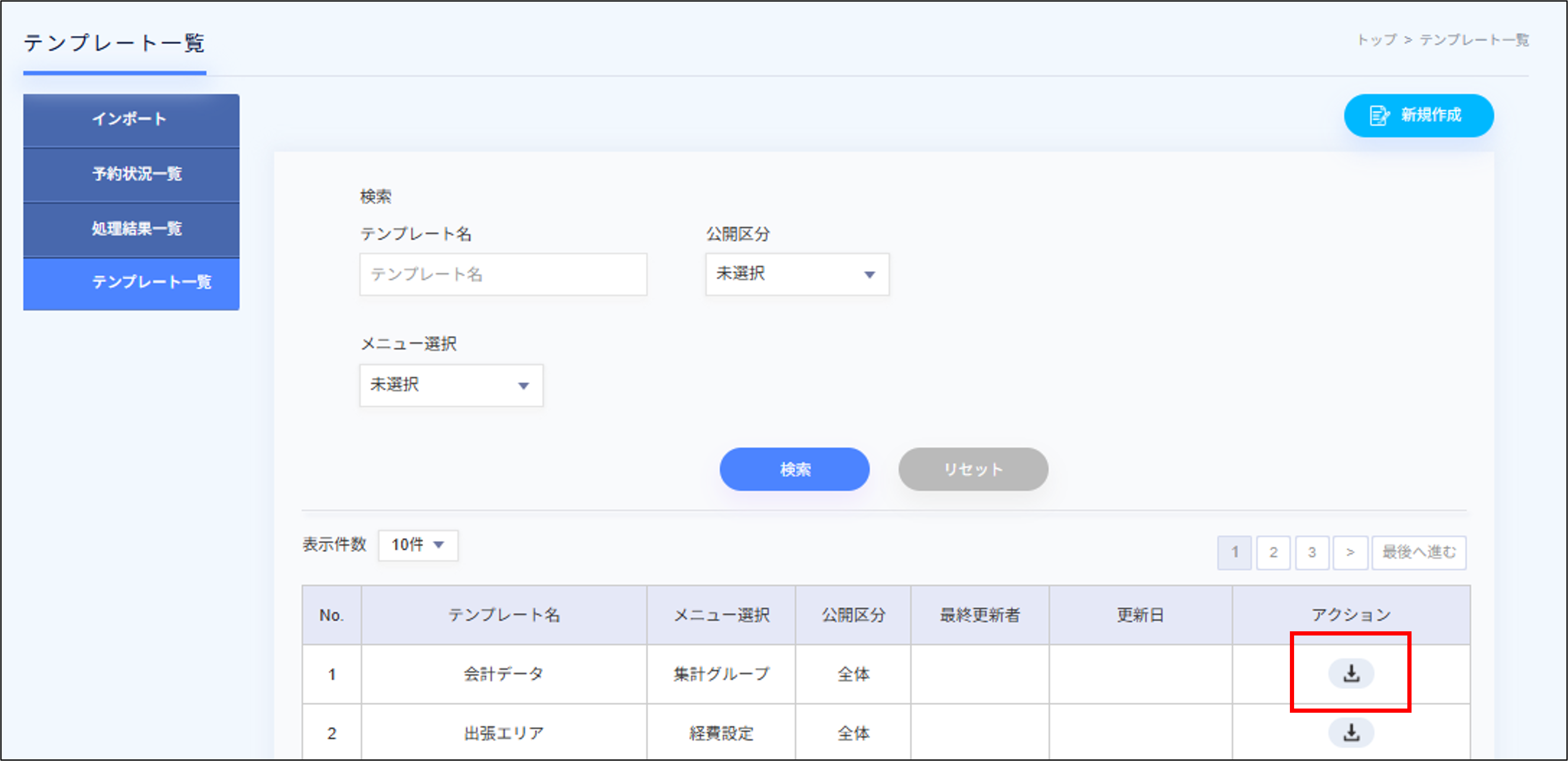1568x761 pixels.
Task: Open the メニュー選択 dropdown
Action: 451,385
